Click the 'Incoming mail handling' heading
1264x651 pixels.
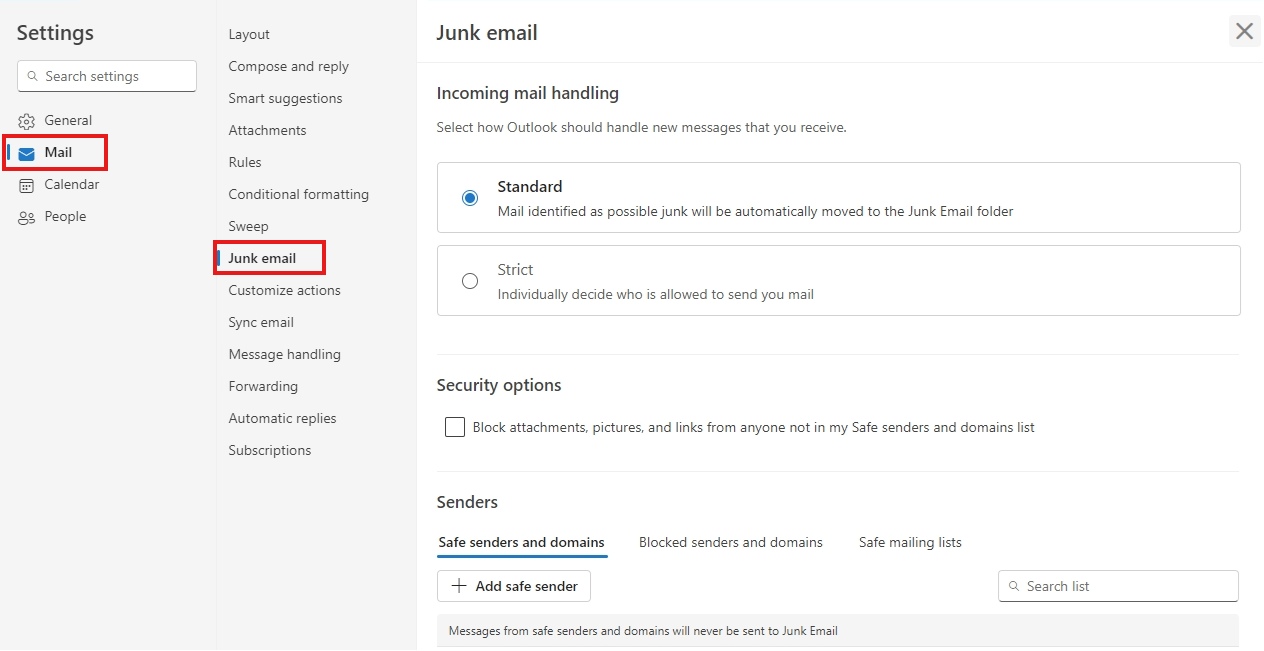tap(528, 93)
